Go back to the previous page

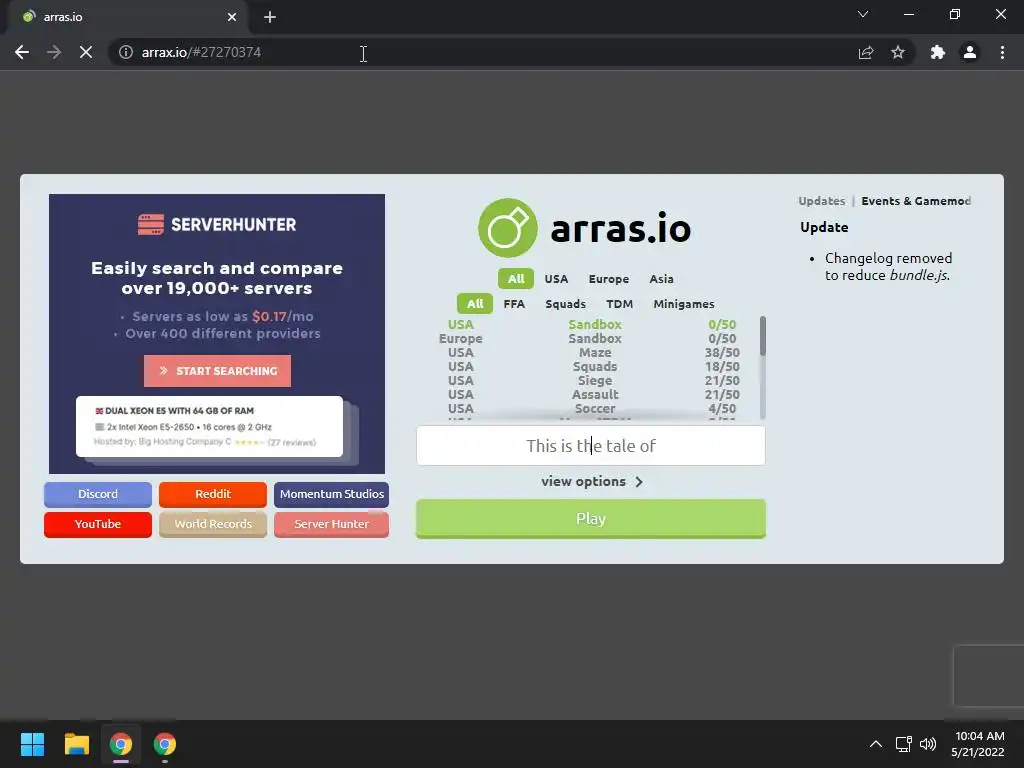pos(22,52)
